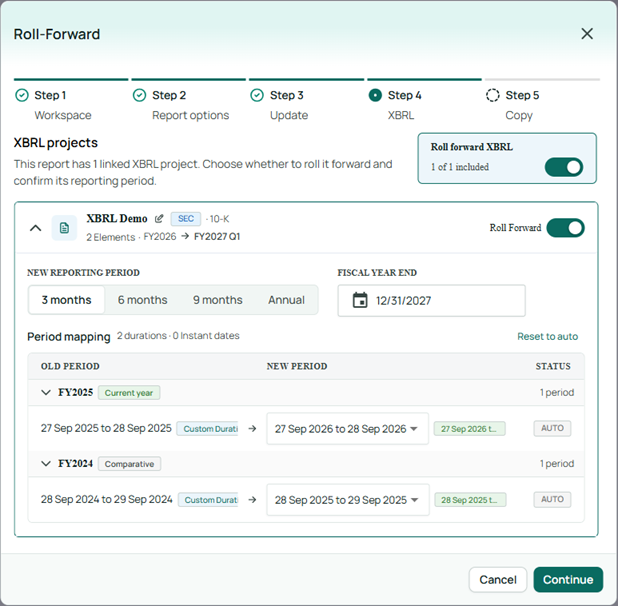Click '2 durations · 0 Instant dates' text
The height and width of the screenshot is (606, 618).
[x=178, y=336]
